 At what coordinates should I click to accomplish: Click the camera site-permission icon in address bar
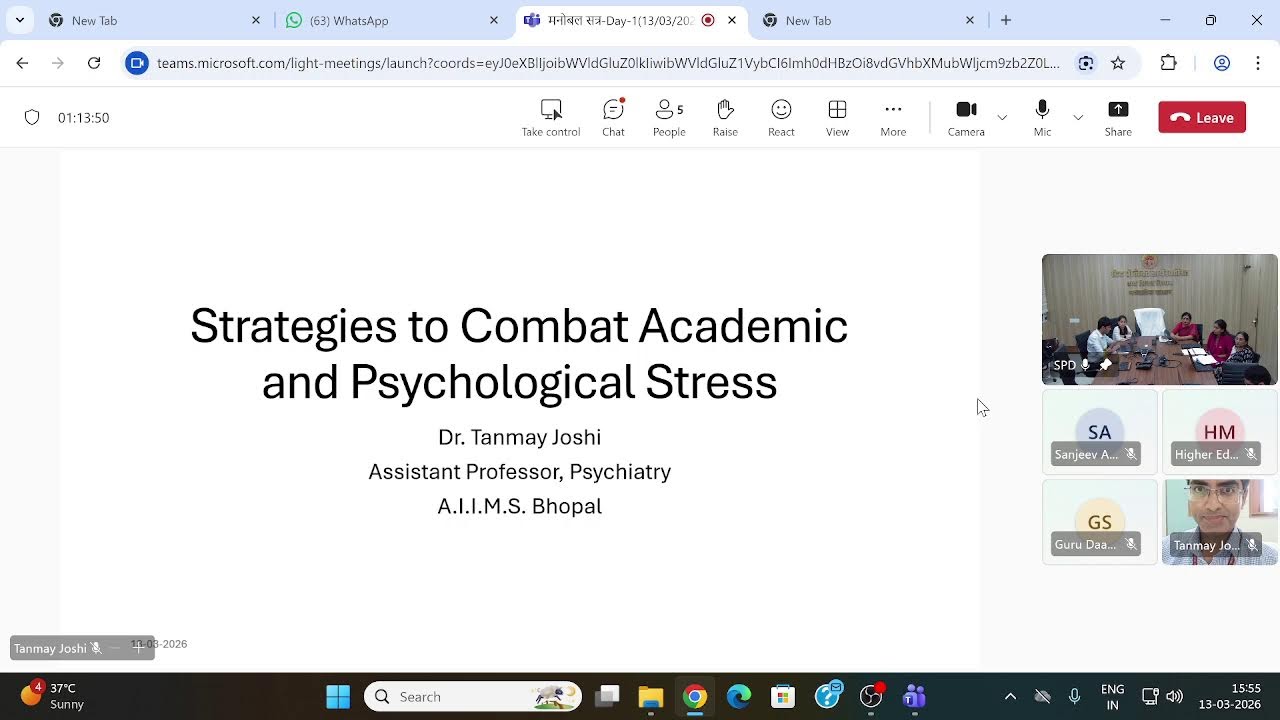[x=137, y=63]
